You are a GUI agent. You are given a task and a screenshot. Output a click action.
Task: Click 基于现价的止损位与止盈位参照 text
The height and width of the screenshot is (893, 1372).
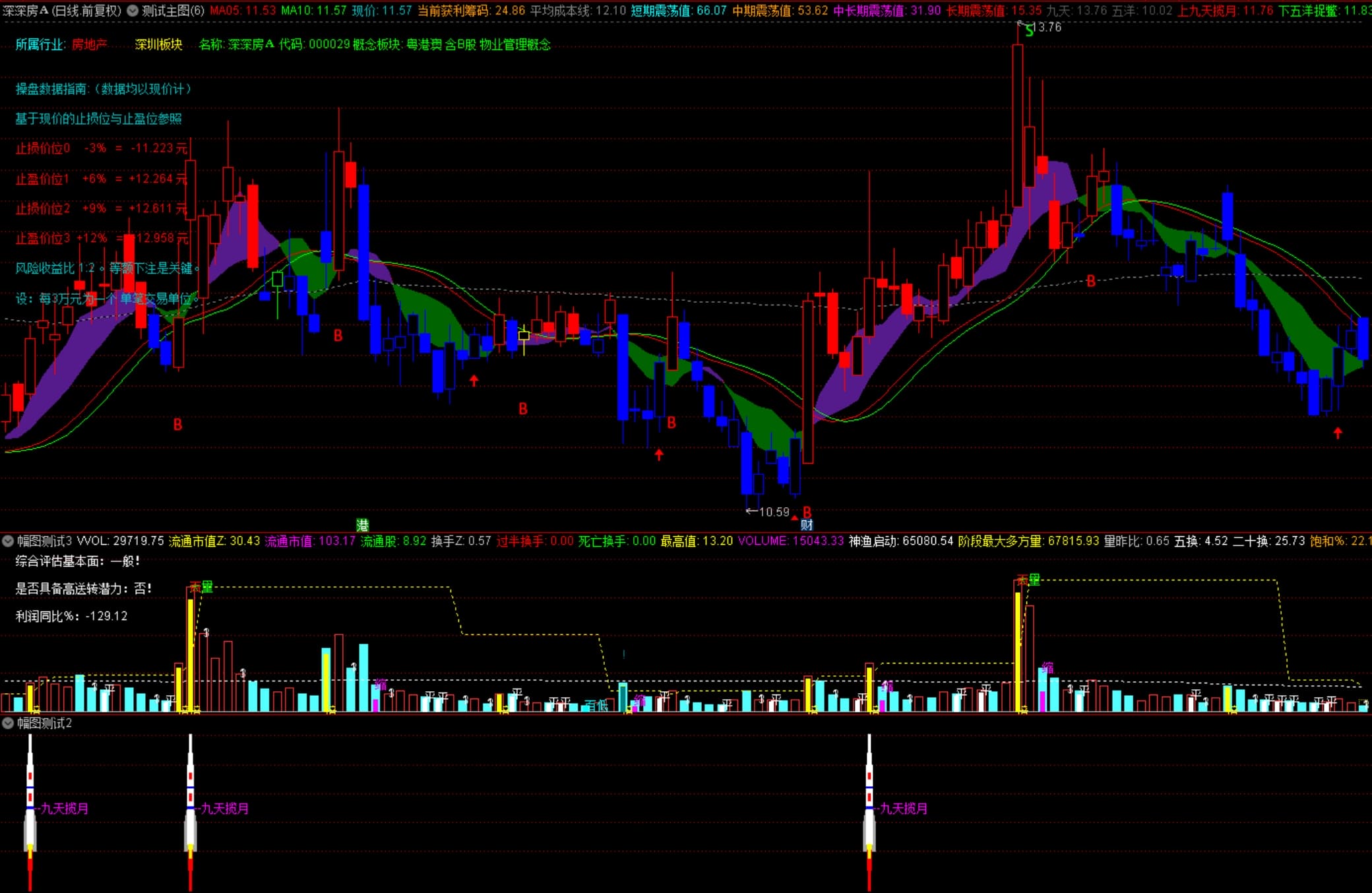coord(98,119)
